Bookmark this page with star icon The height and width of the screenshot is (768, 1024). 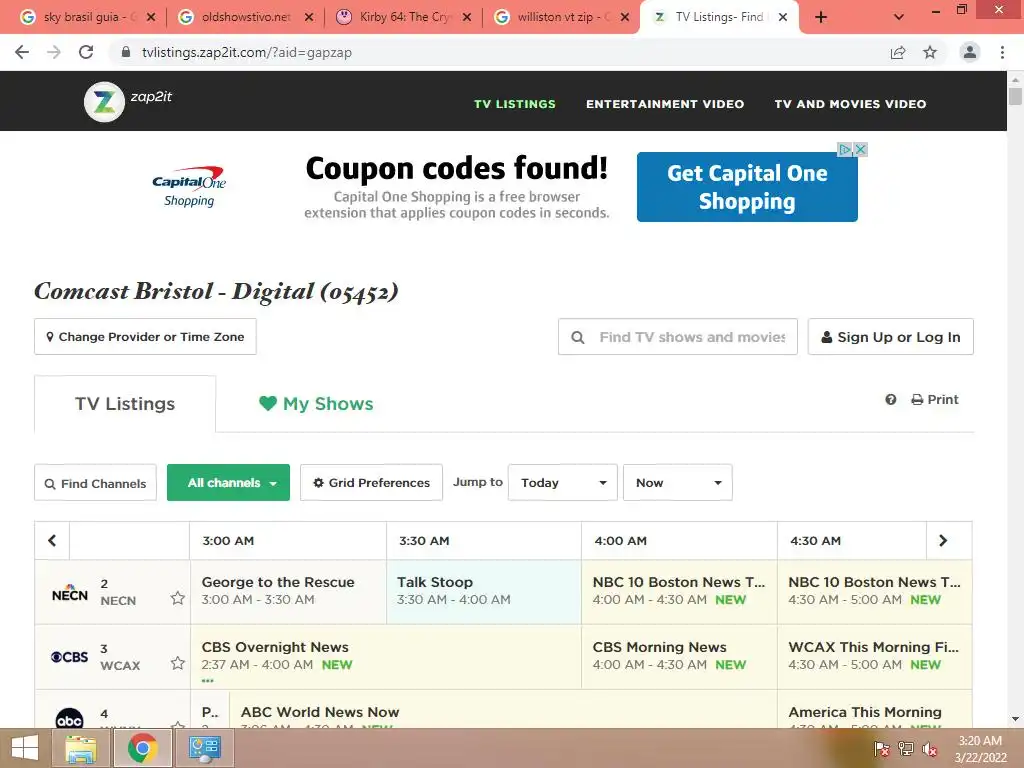point(930,52)
